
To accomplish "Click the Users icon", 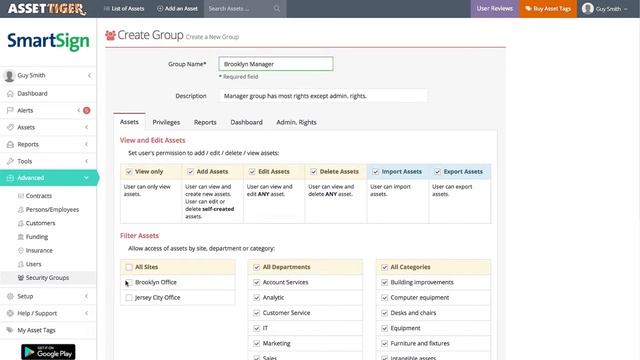I will (21, 264).
